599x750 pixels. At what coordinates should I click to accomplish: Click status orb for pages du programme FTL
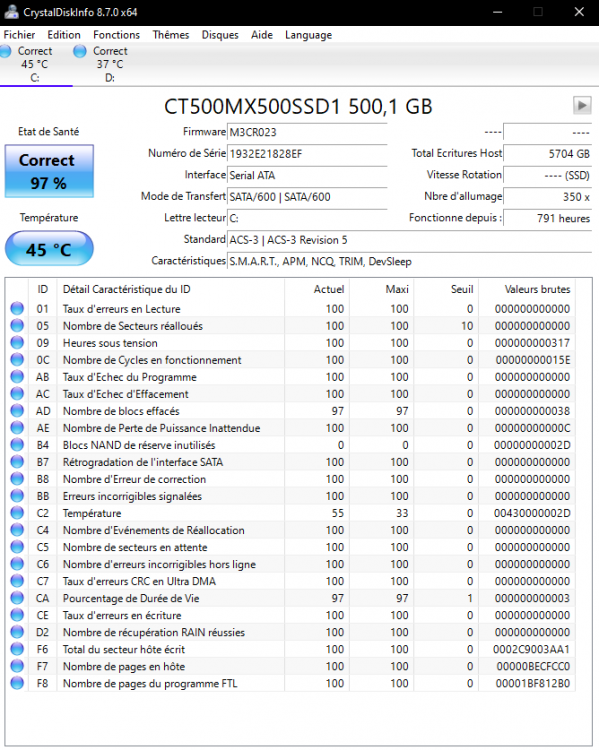click(x=17, y=683)
